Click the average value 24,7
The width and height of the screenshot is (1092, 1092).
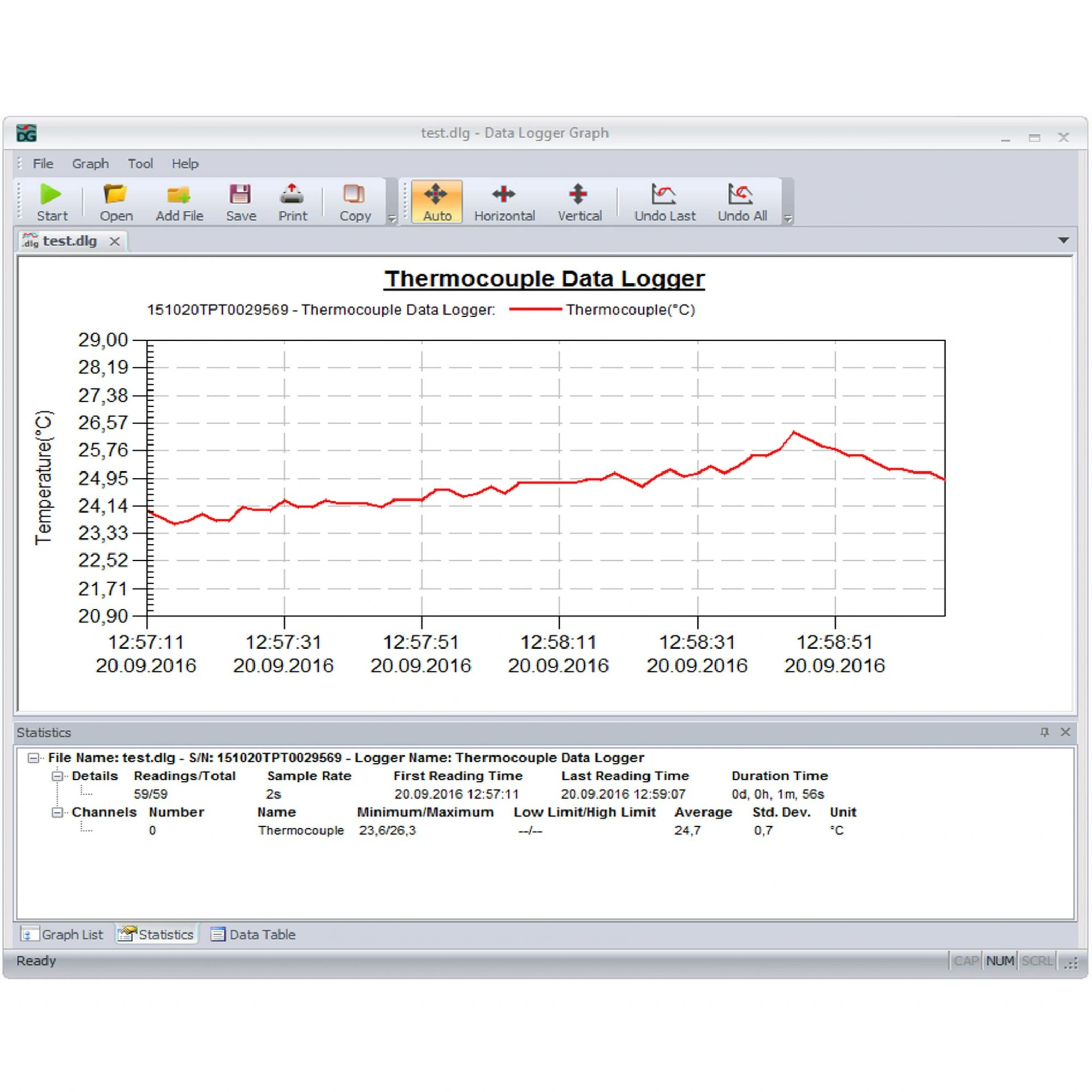click(x=687, y=830)
